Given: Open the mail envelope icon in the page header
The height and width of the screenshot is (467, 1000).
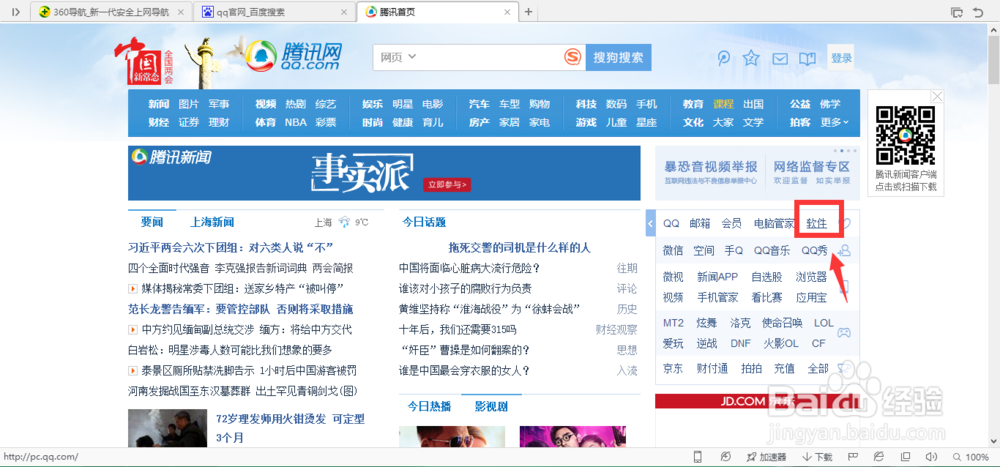Looking at the screenshot, I should tap(780, 59).
